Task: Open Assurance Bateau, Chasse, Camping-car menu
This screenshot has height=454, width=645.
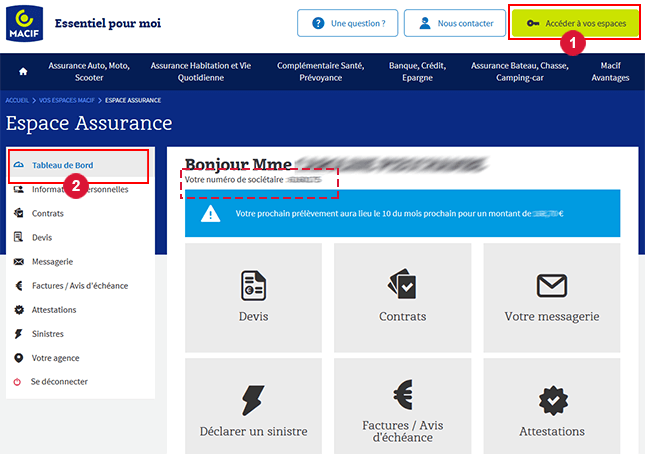Action: click(520, 72)
